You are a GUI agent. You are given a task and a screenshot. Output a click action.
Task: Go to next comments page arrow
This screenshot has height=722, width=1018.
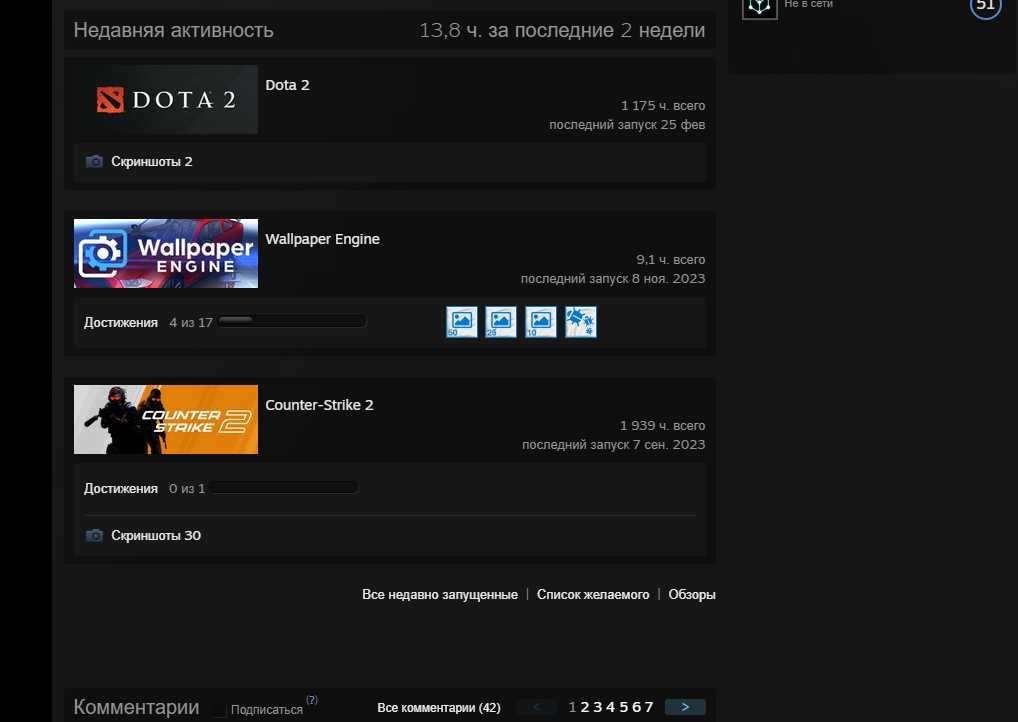685,707
